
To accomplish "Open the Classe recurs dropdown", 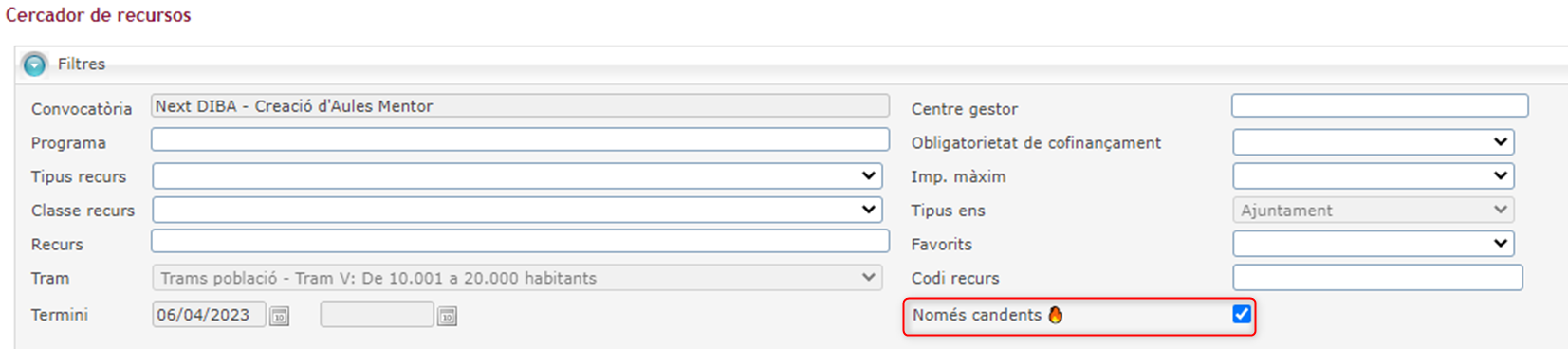I will (518, 210).
